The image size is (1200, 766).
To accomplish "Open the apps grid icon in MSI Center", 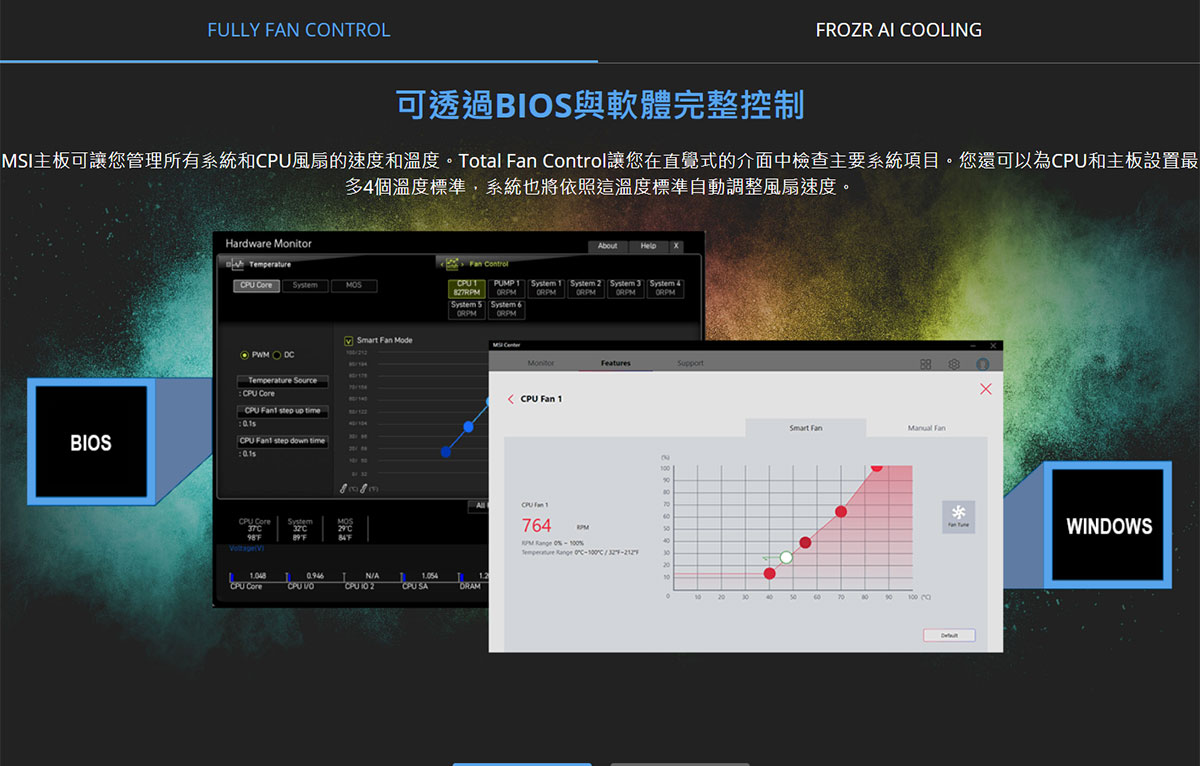I will (x=926, y=364).
